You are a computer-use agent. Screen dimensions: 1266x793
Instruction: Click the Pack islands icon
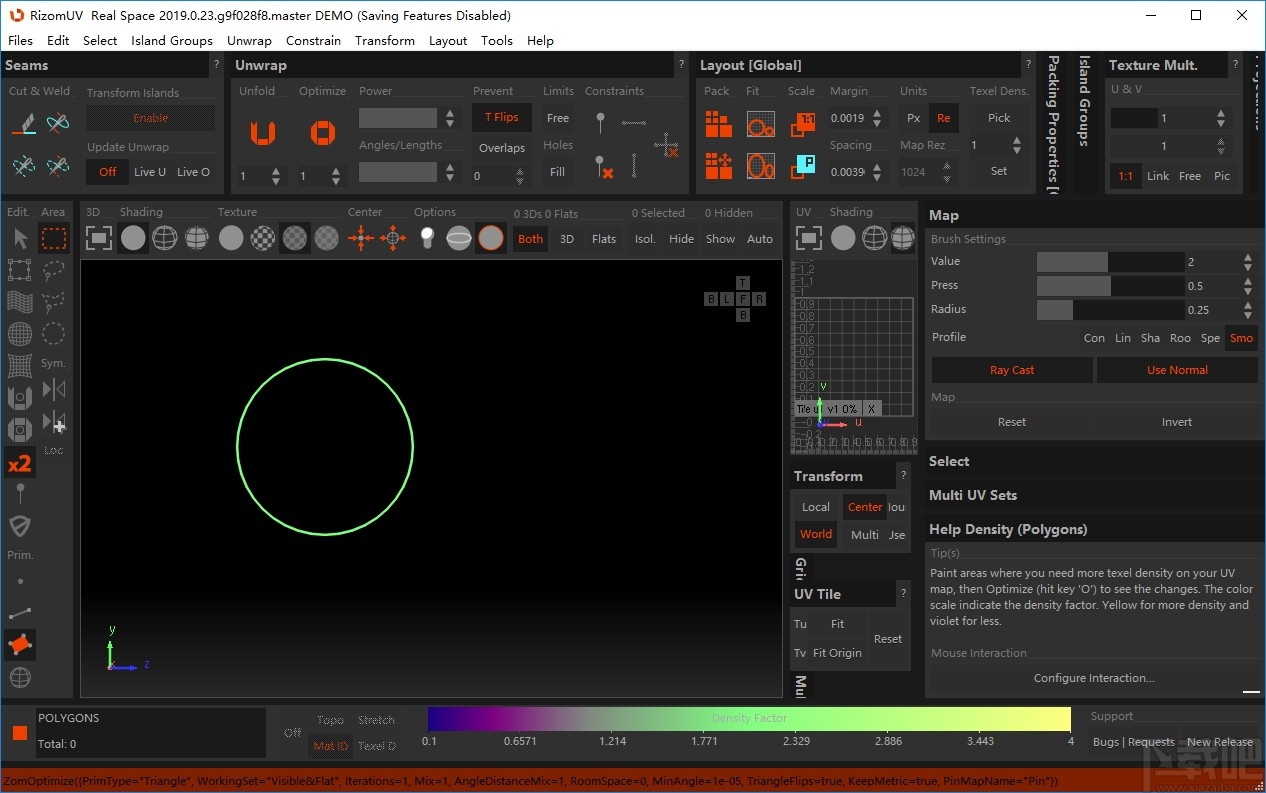[718, 125]
